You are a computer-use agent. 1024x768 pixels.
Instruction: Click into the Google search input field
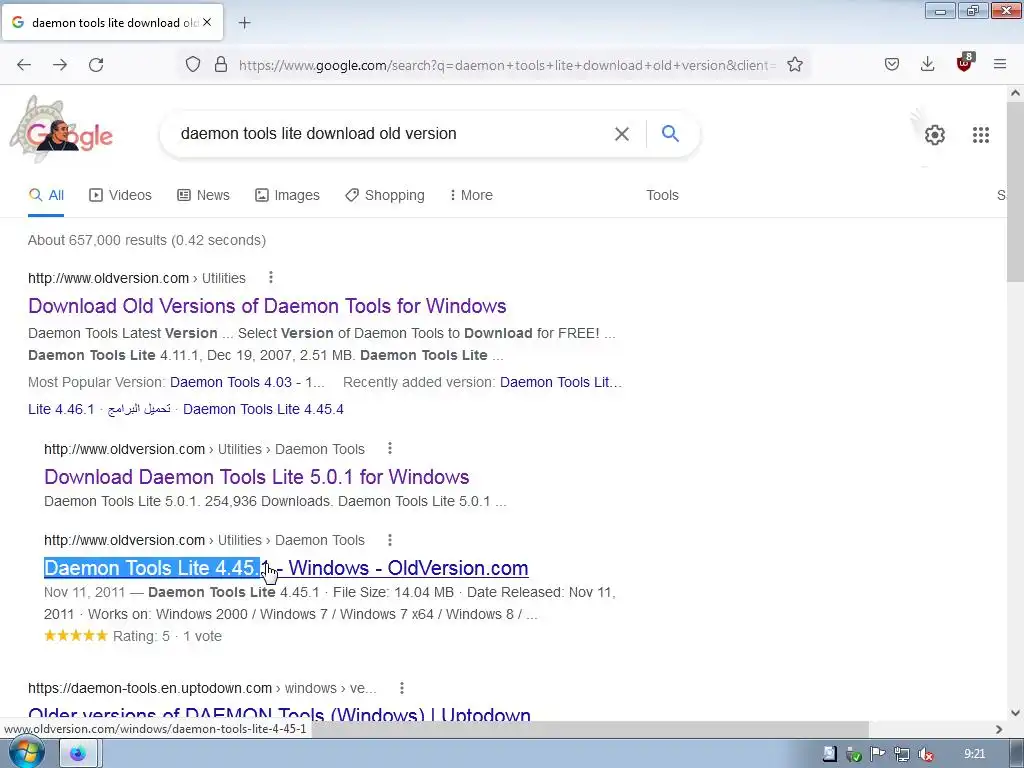click(392, 134)
